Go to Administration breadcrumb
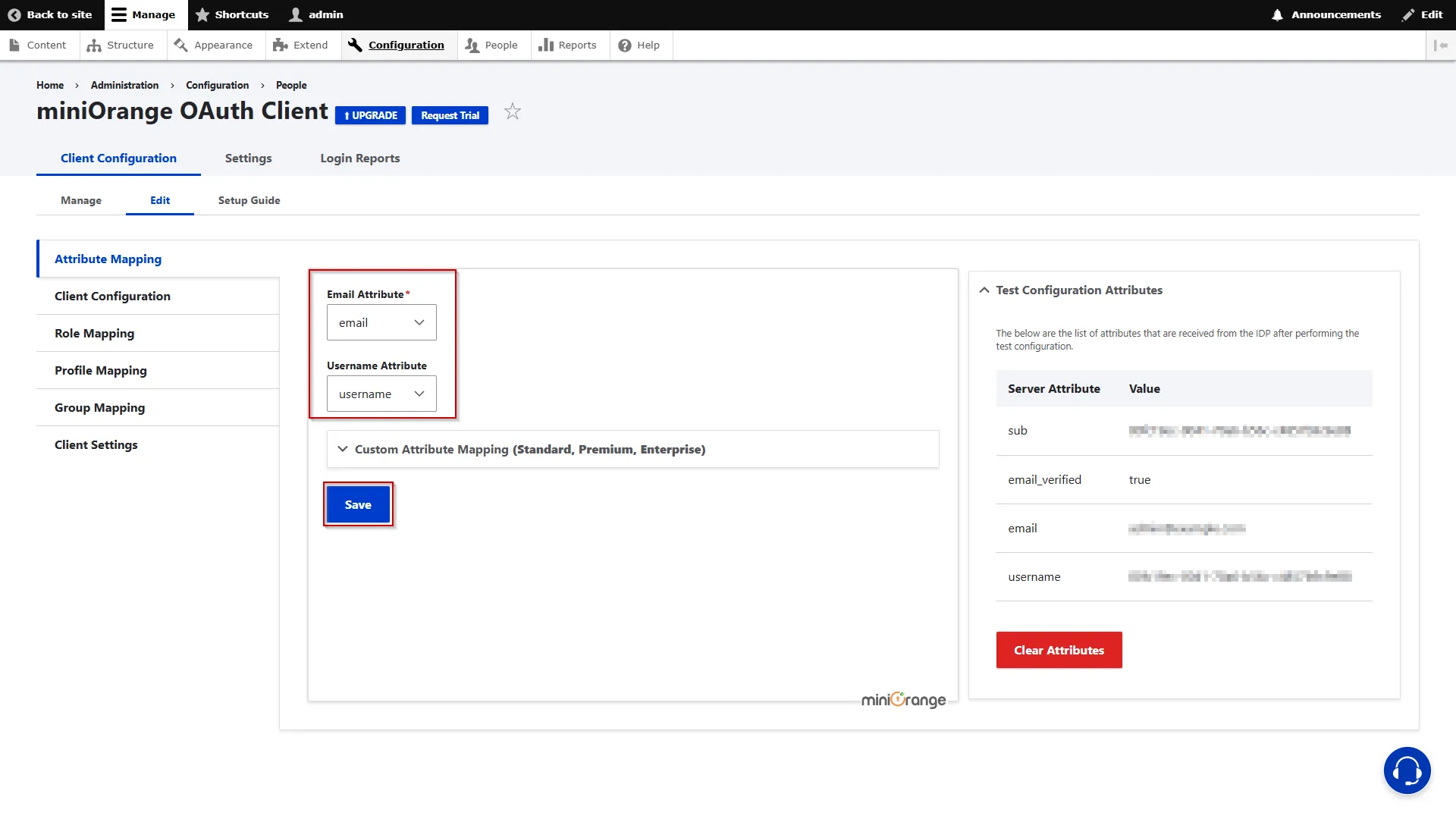1456x819 pixels. coord(124,85)
